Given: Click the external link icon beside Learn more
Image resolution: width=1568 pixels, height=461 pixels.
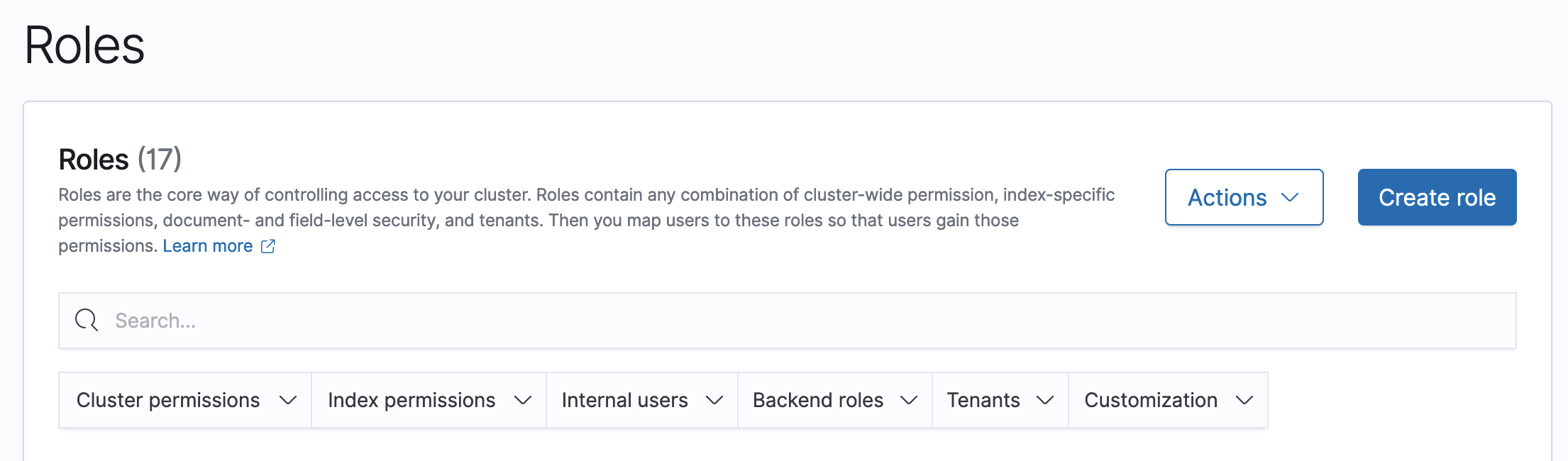Looking at the screenshot, I should click(268, 245).
